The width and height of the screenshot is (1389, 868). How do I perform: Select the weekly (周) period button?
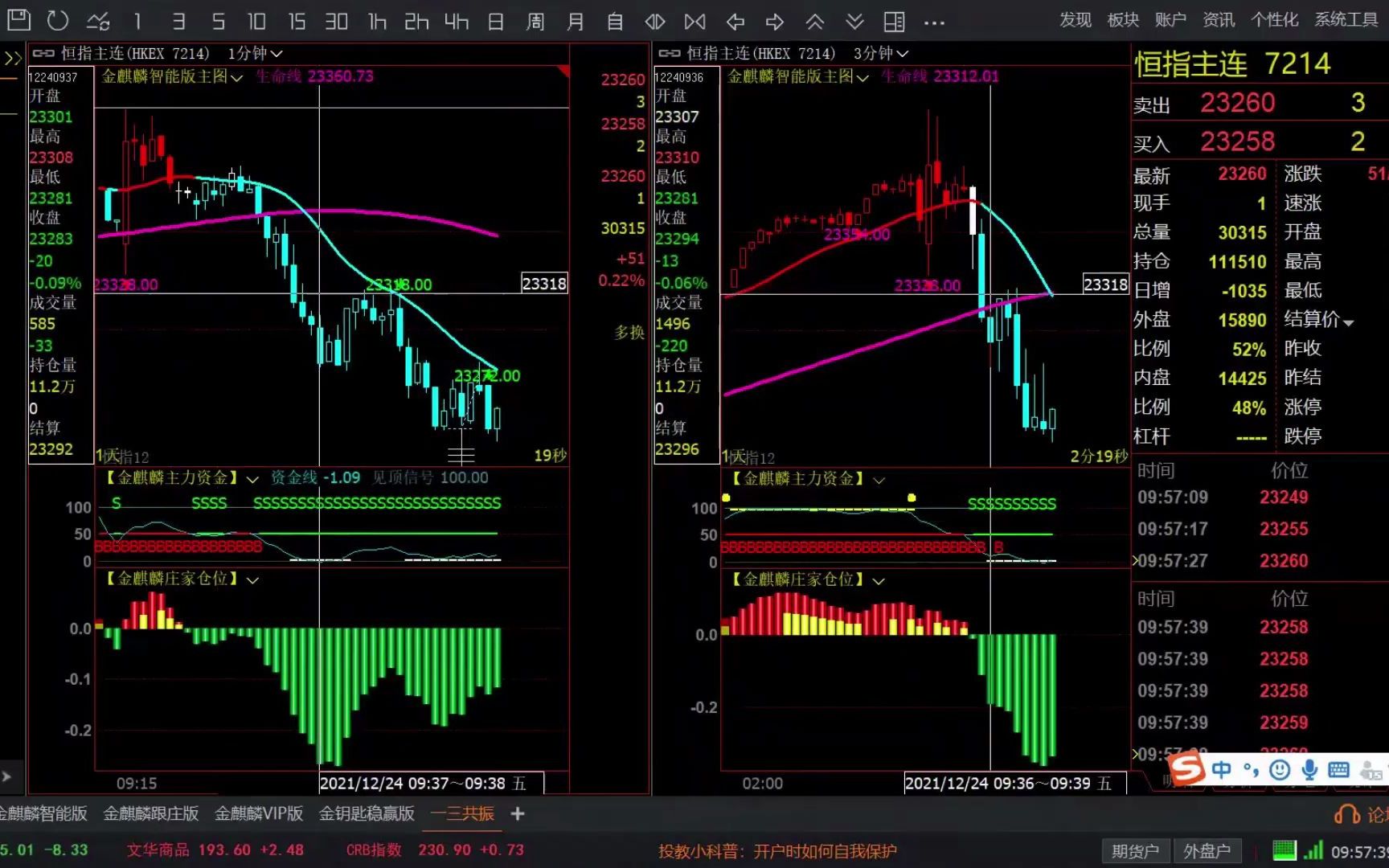[x=535, y=21]
